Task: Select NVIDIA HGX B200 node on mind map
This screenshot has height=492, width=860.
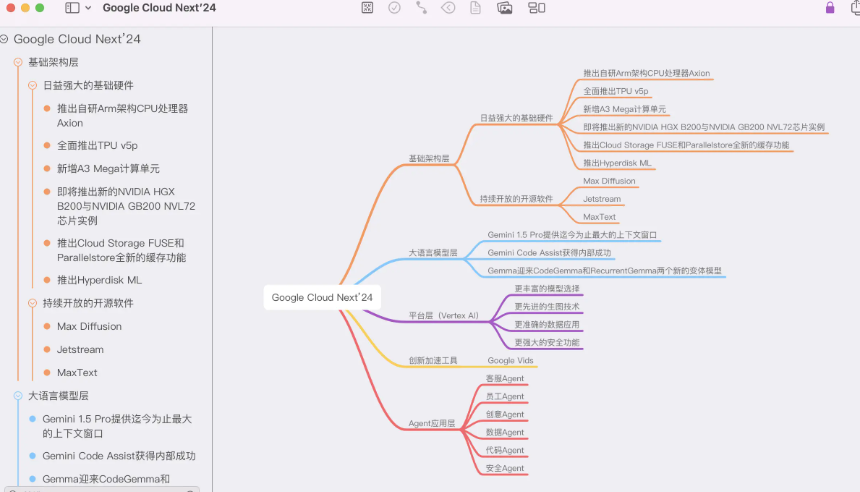Action: (704, 127)
